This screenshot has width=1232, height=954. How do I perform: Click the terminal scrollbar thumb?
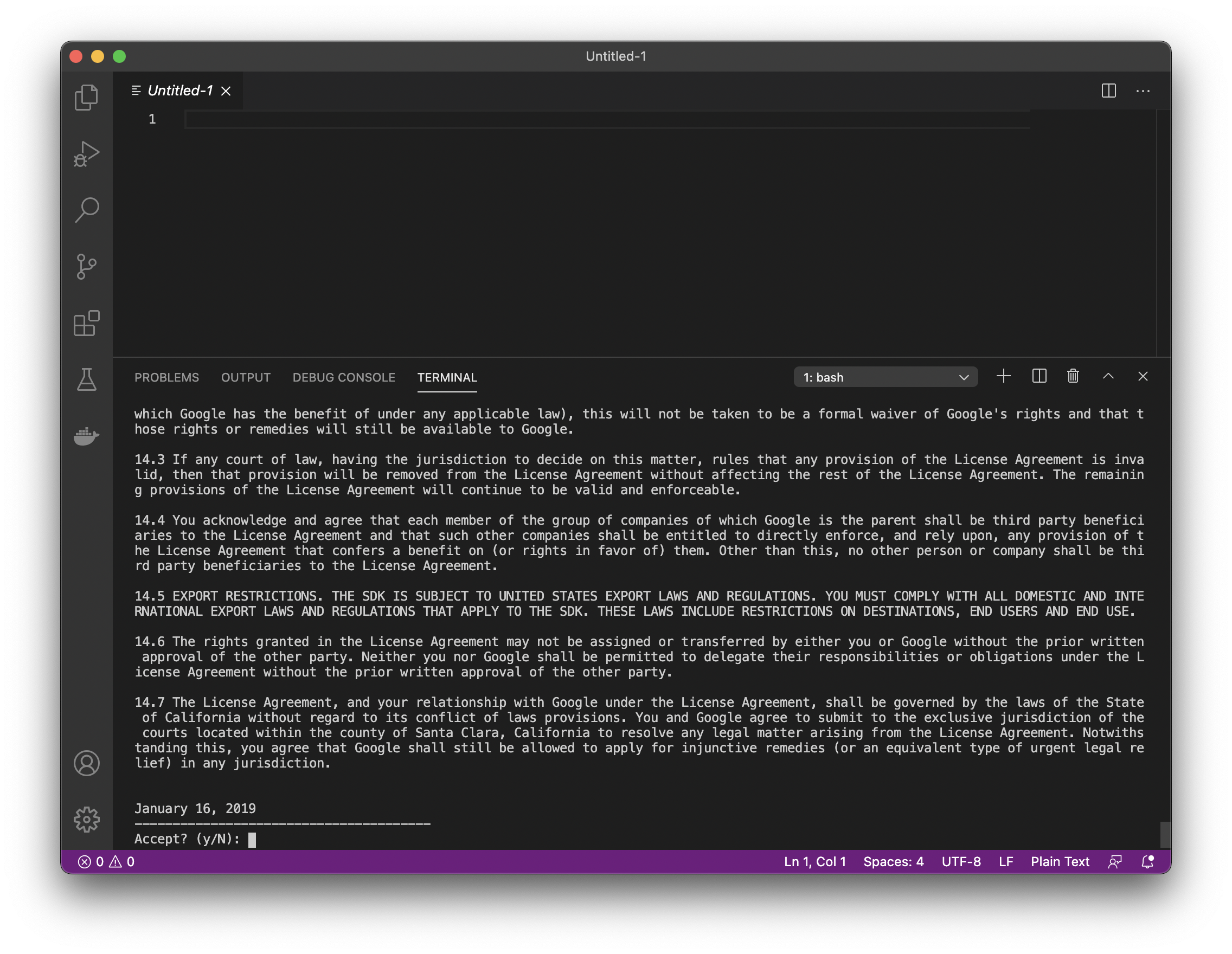[x=1164, y=834]
